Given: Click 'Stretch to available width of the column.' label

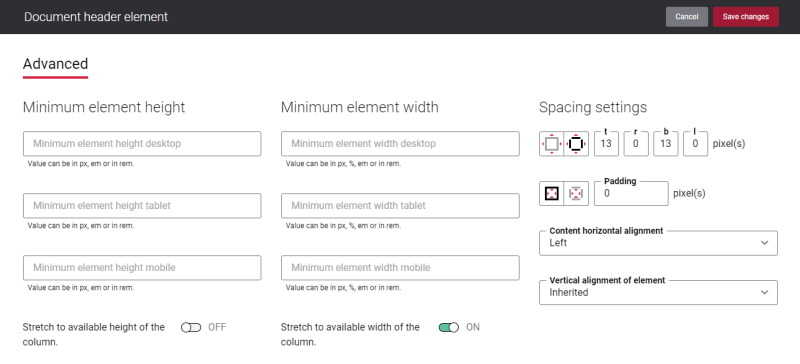Looking at the screenshot, I should [x=351, y=334].
